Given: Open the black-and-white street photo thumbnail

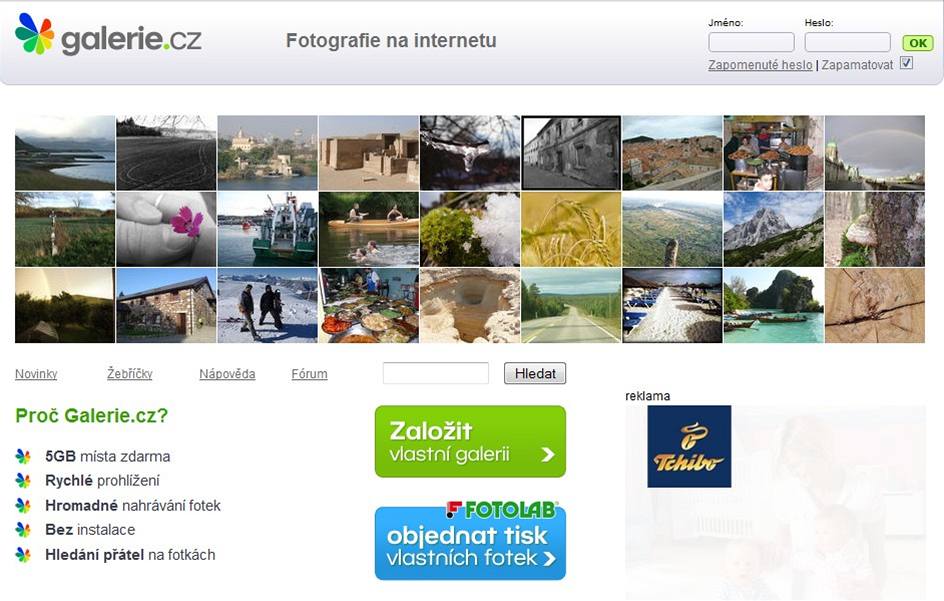Looking at the screenshot, I should [571, 153].
